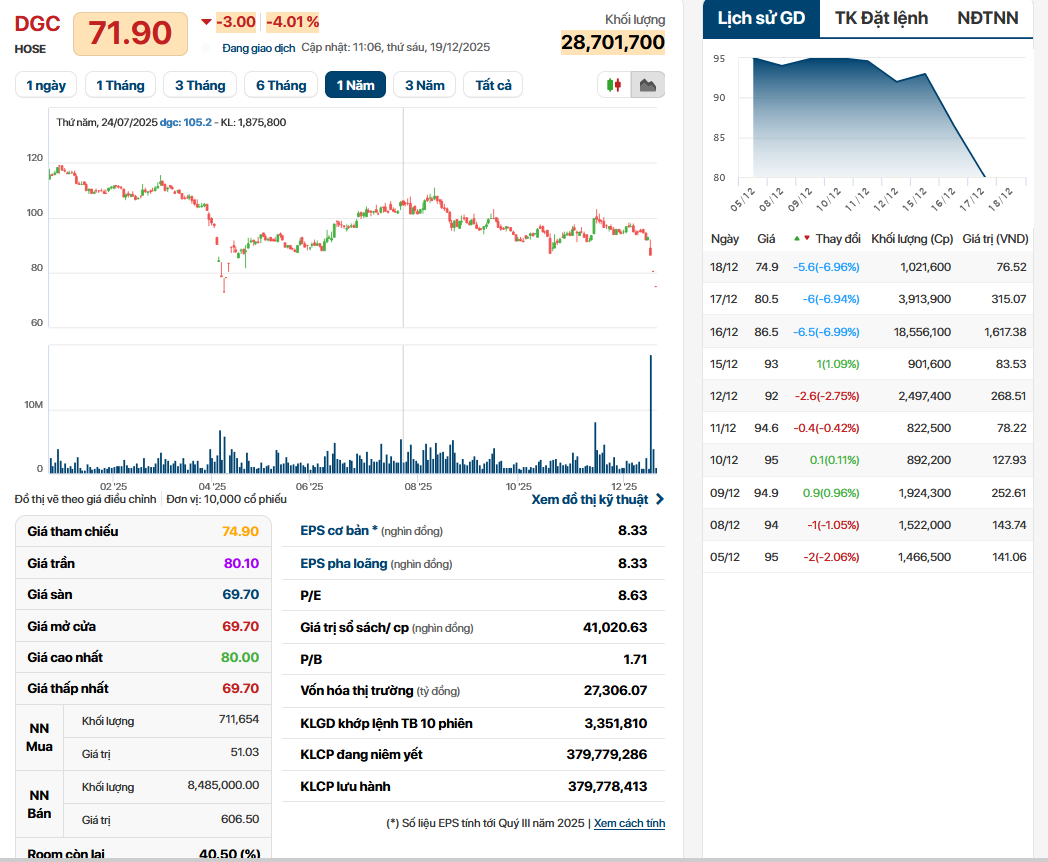This screenshot has width=1048, height=862.
Task: Select the 3 Tháng chart range
Action: click(201, 85)
